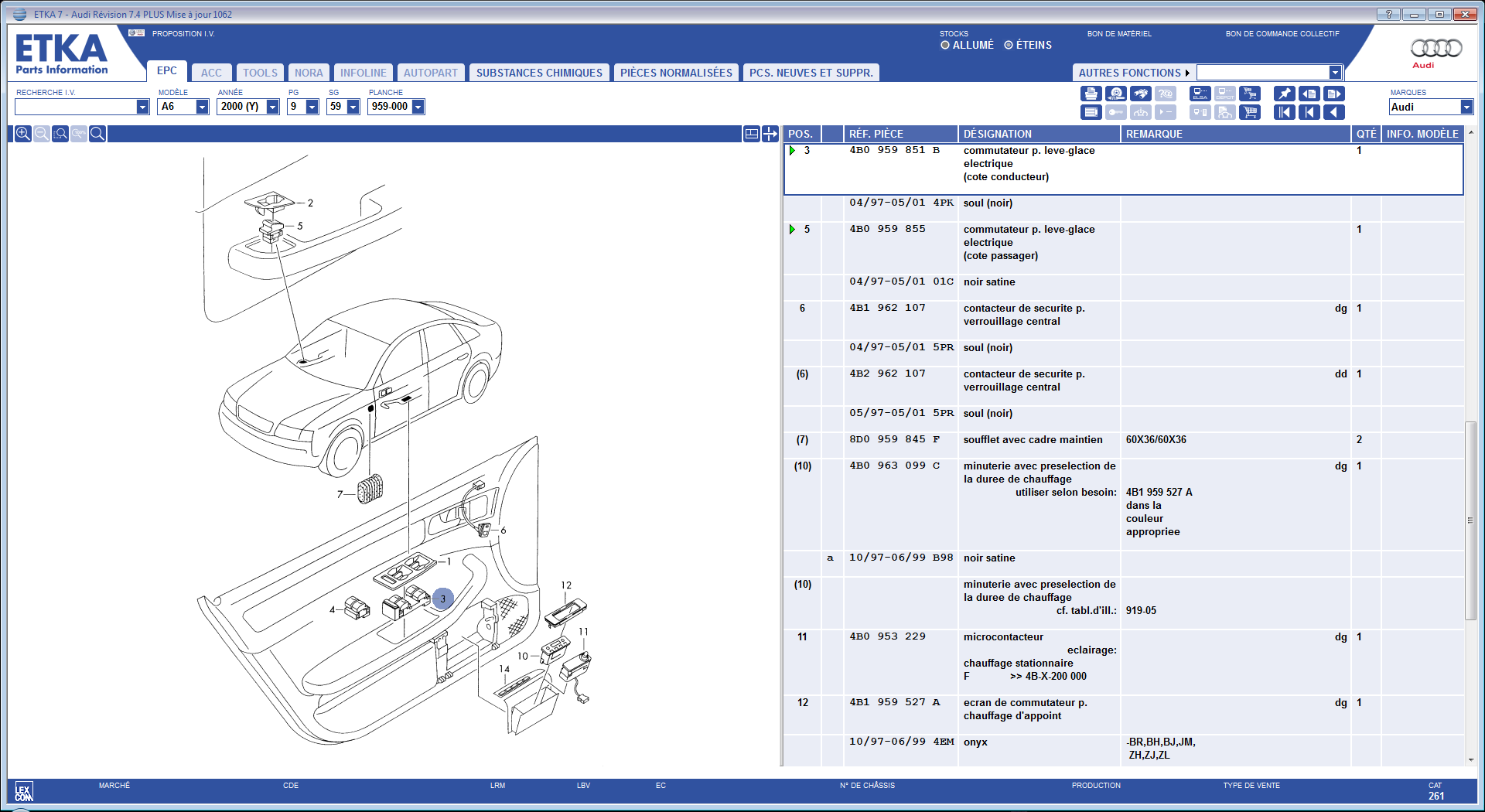
Task: Switch to the PIÈCES NORMALISÉES tab
Action: [x=676, y=73]
